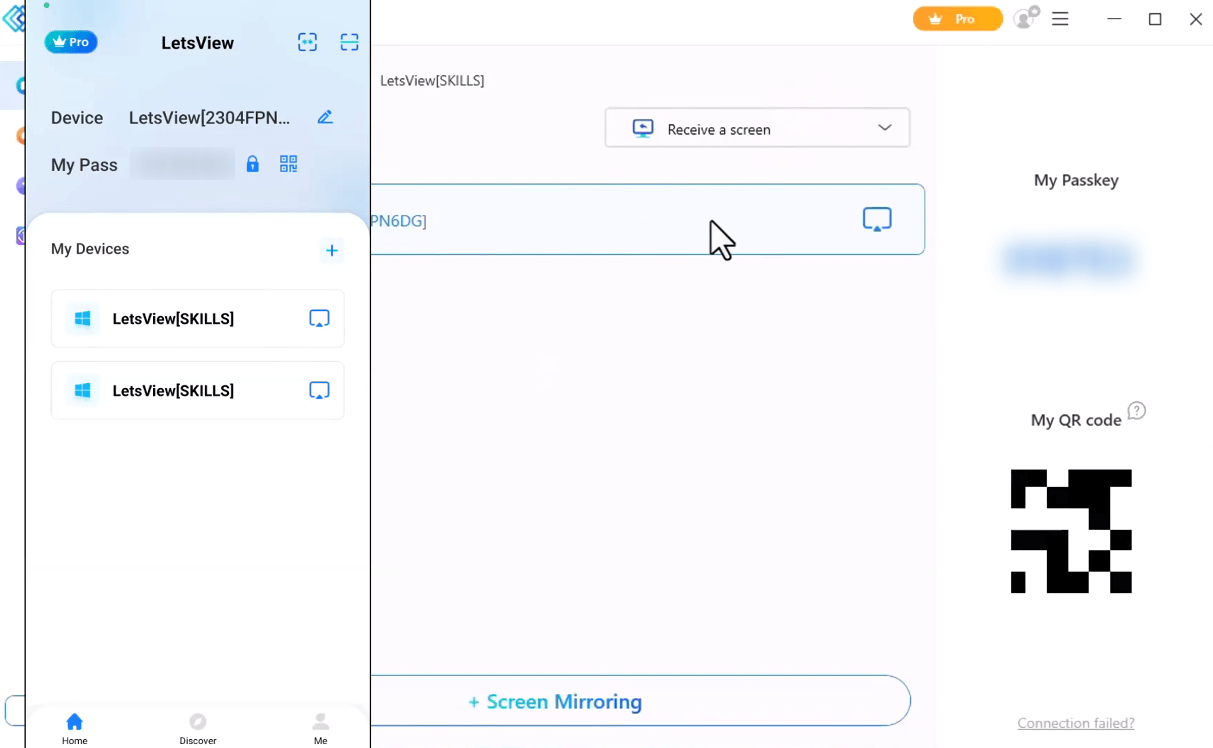
Task: Click the cast icon for first LetsView[SKILLS] device
Action: 319,318
